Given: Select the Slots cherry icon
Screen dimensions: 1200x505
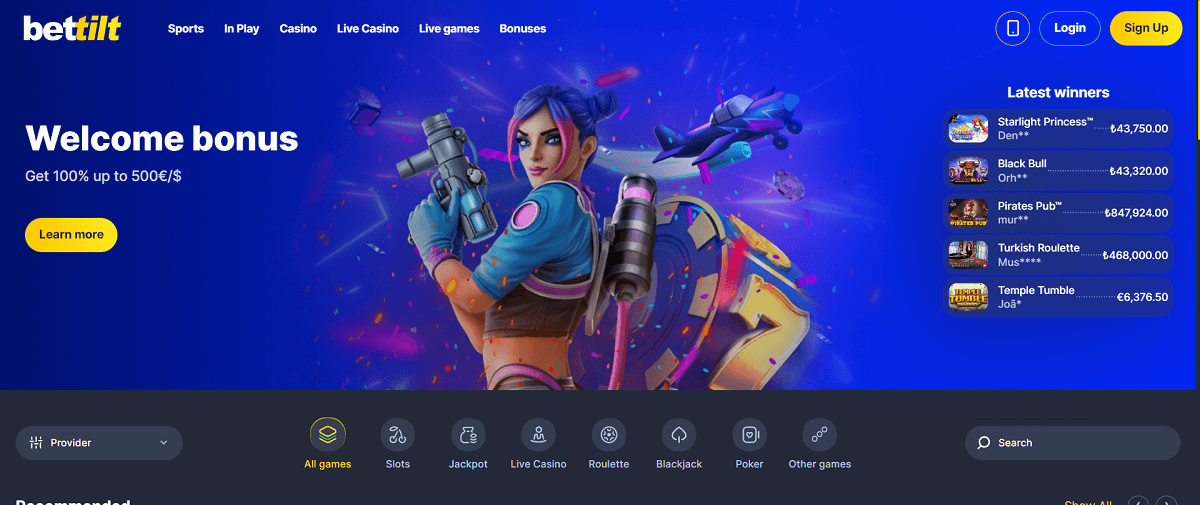Looking at the screenshot, I should (x=398, y=435).
